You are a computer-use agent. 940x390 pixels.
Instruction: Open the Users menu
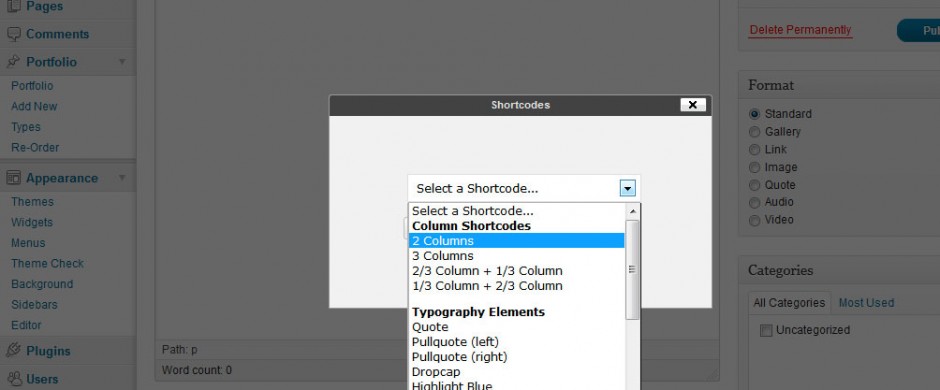(x=42, y=379)
